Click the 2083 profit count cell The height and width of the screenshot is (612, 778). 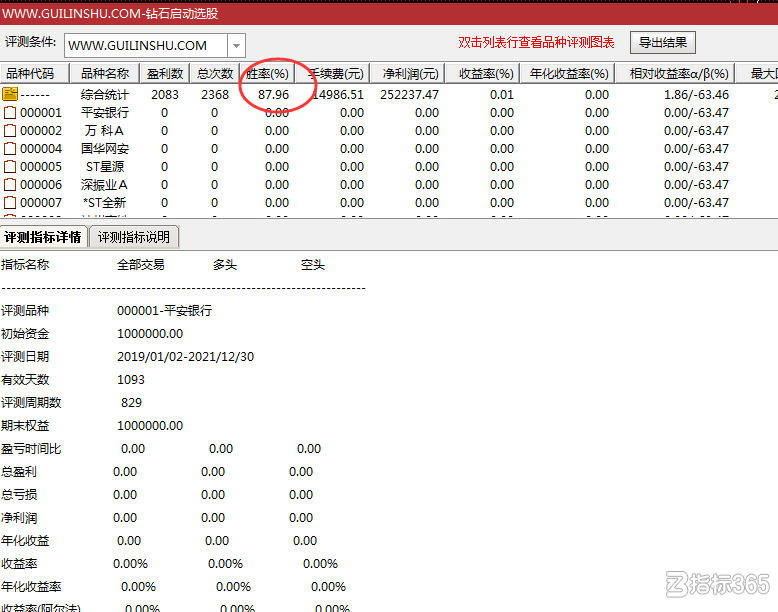[x=165, y=94]
